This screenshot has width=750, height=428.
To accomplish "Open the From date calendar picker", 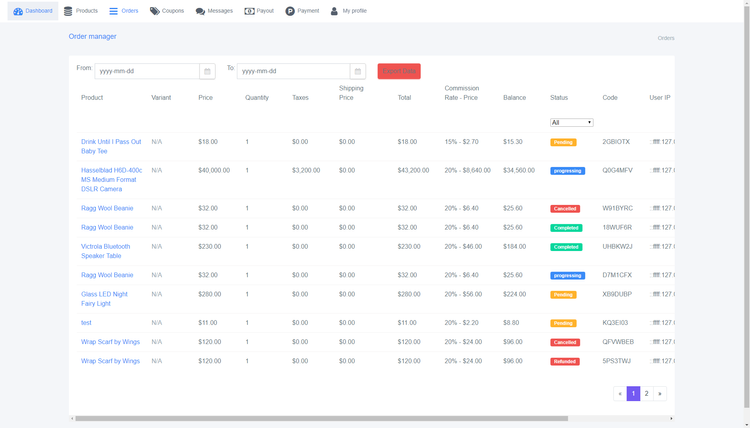I will coord(207,71).
